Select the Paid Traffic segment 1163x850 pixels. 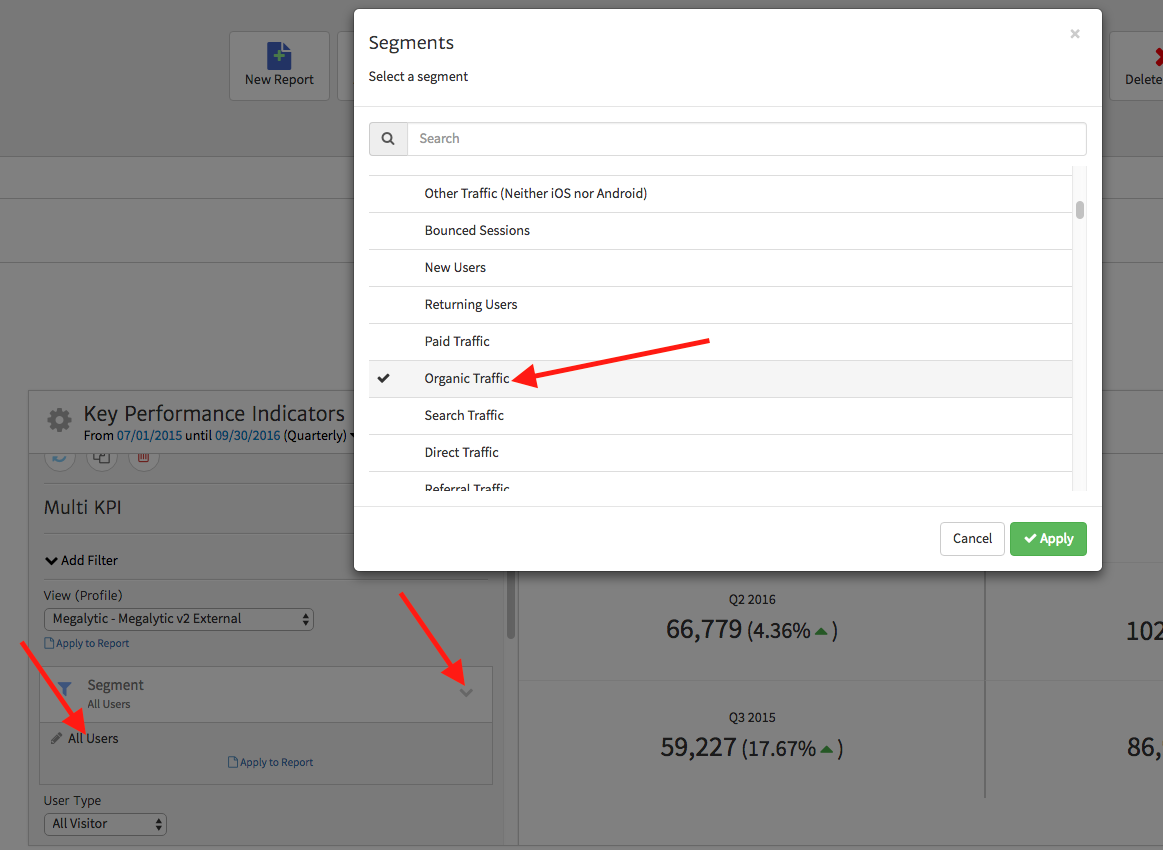457,342
